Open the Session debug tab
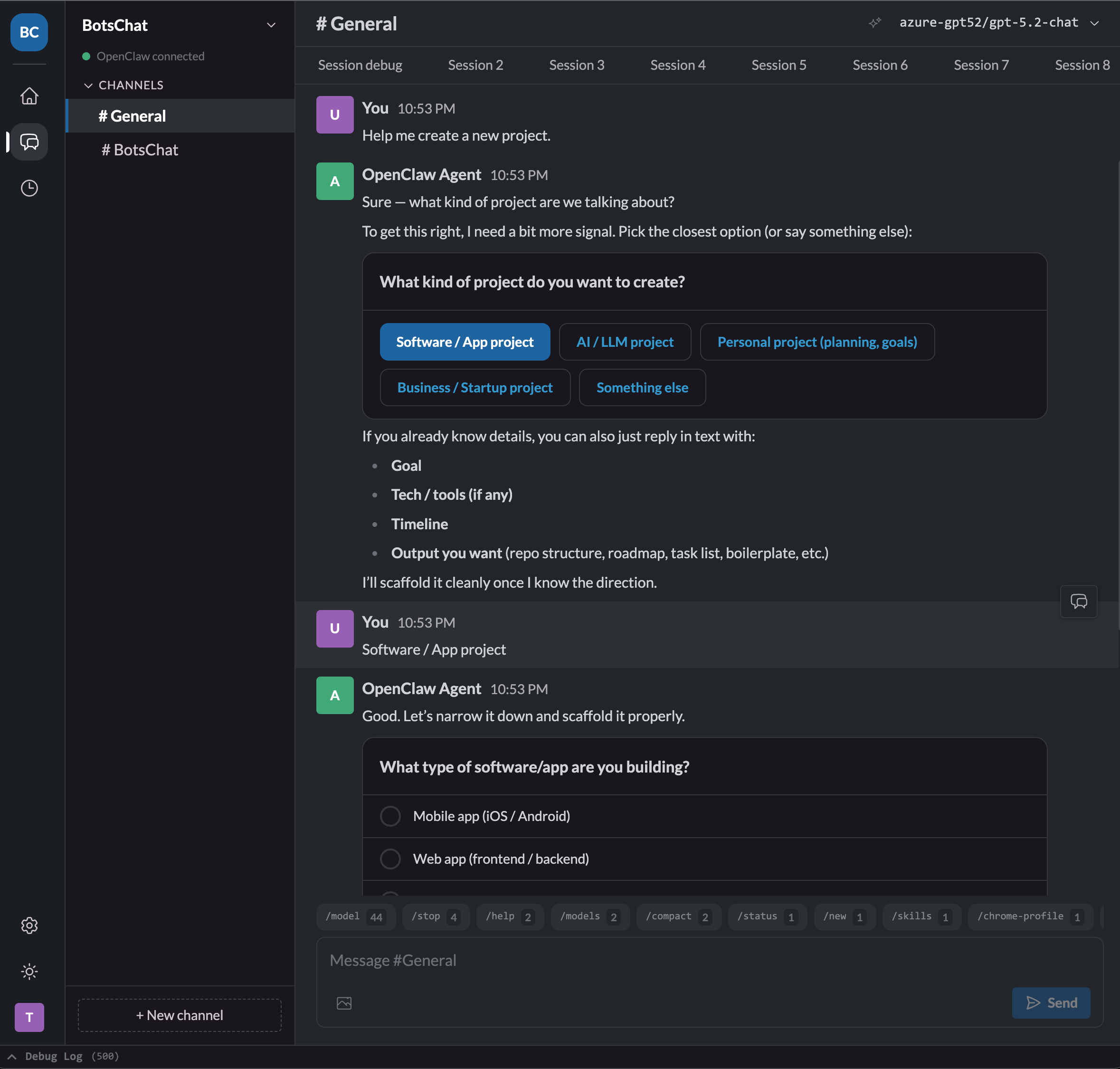1120x1069 pixels. [360, 65]
